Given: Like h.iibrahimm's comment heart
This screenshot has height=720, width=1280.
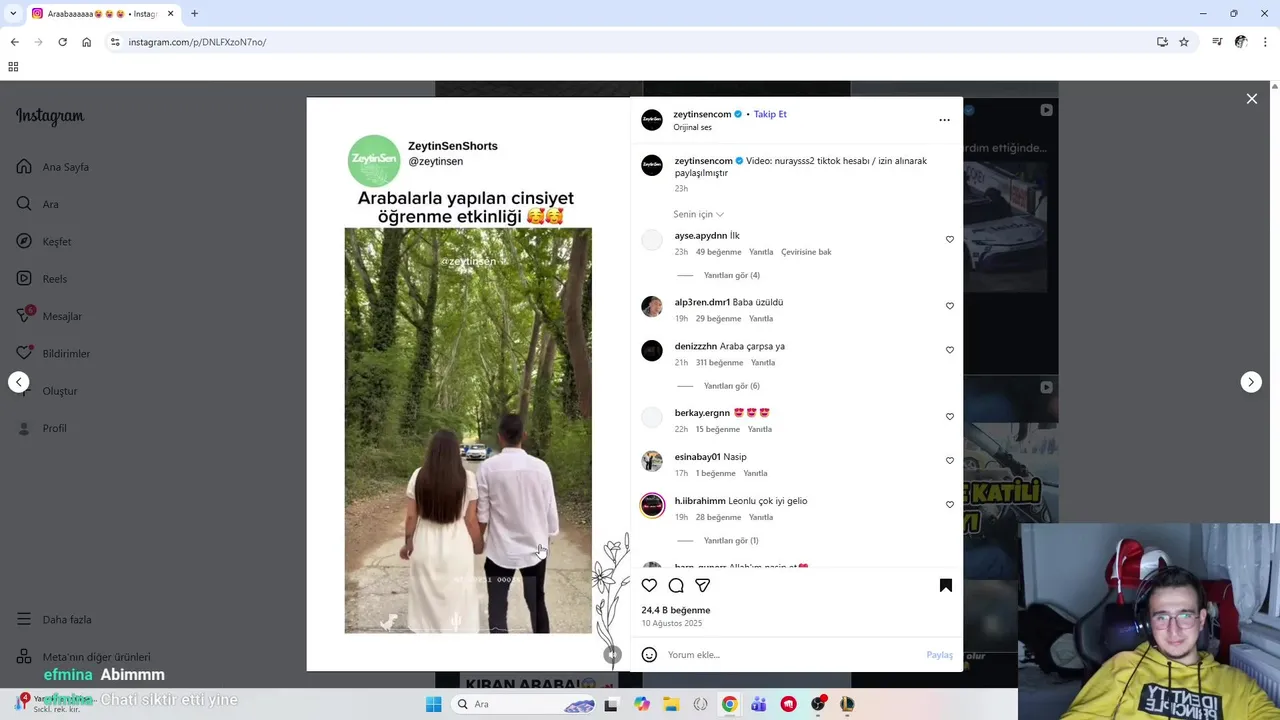Looking at the screenshot, I should pyautogui.click(x=950, y=505).
